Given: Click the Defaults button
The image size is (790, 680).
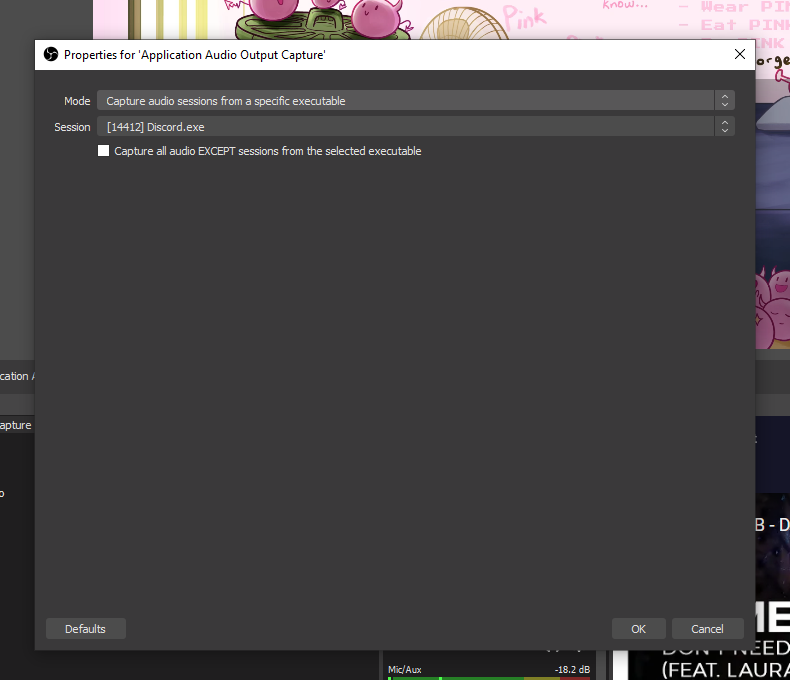Looking at the screenshot, I should pyautogui.click(x=85, y=629).
